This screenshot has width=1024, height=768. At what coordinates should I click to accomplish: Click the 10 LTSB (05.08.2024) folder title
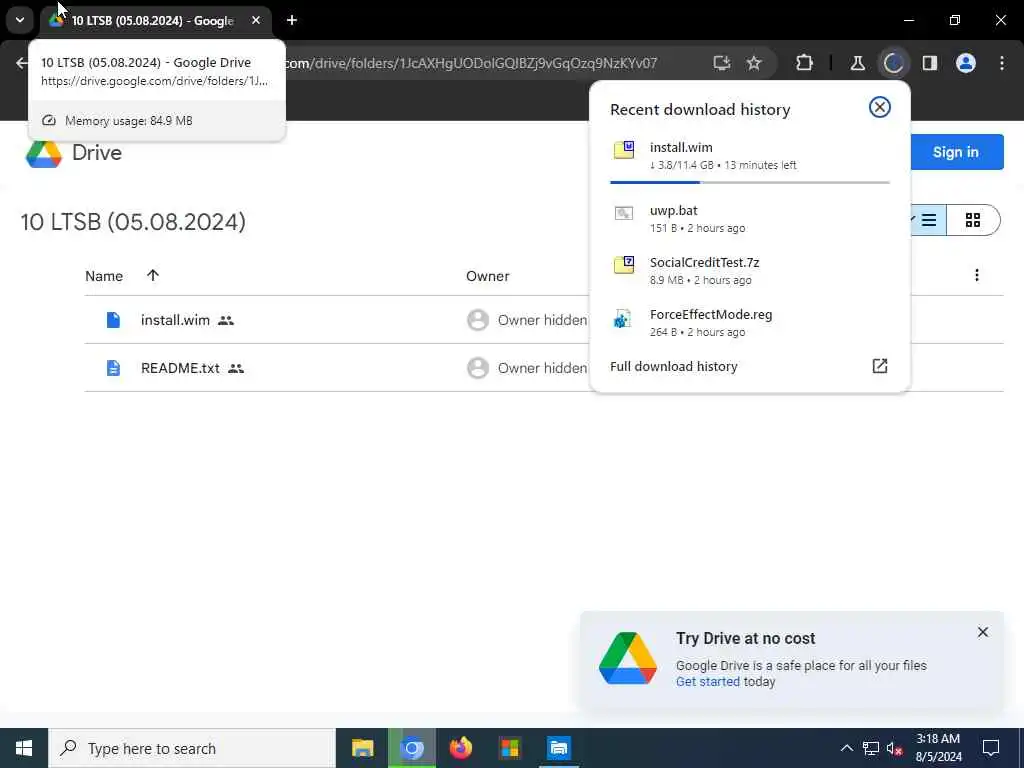(x=133, y=222)
